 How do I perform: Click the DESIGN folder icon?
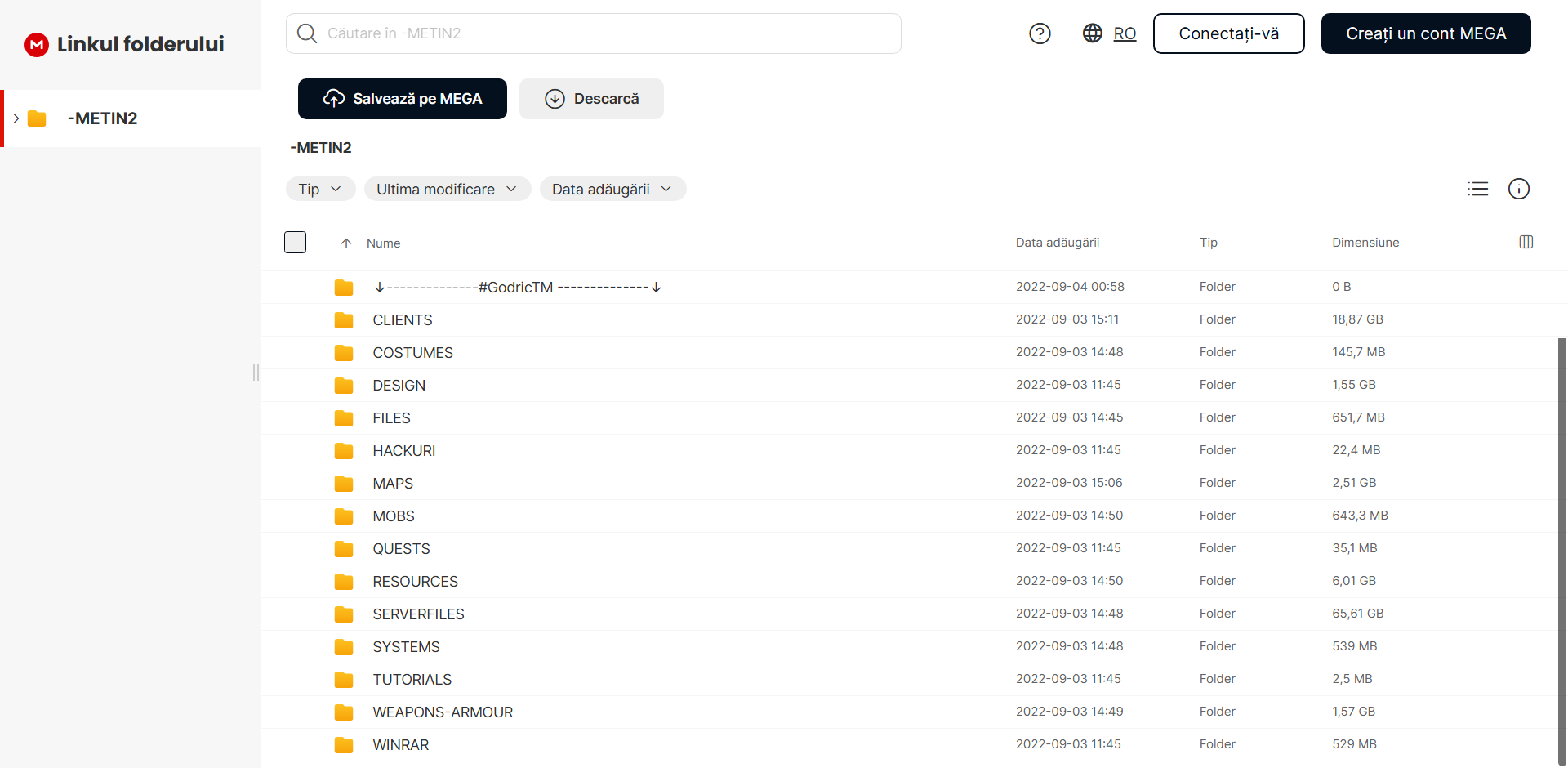point(344,386)
